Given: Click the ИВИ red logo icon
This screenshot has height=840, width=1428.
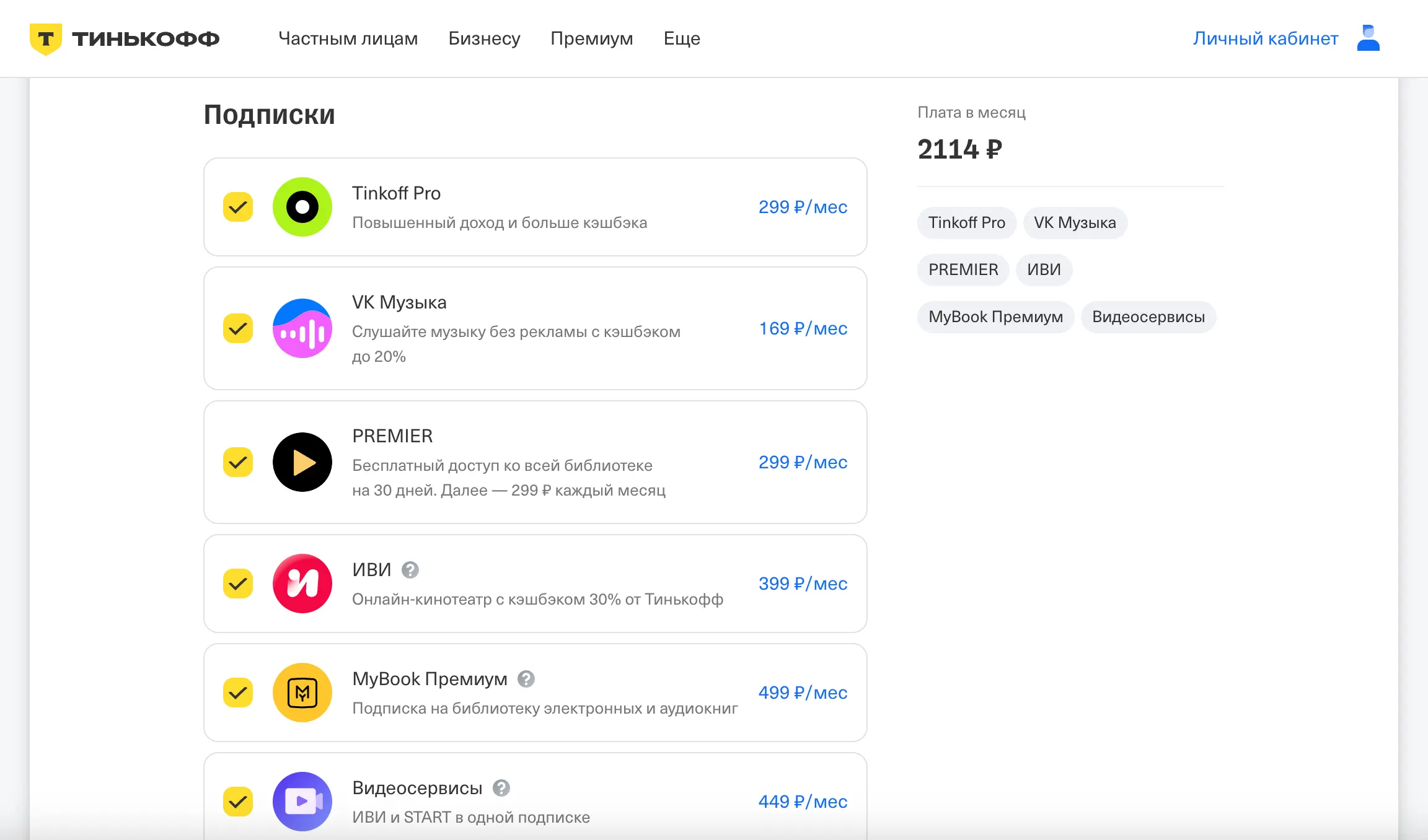Looking at the screenshot, I should [x=302, y=584].
